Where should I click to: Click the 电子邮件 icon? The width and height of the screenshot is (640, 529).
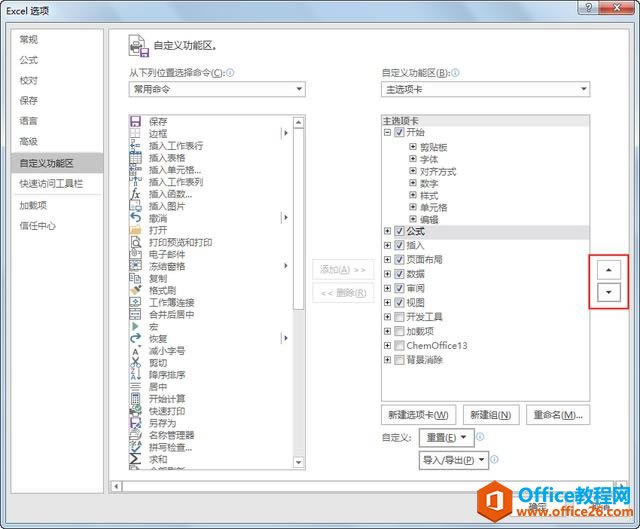click(x=135, y=254)
